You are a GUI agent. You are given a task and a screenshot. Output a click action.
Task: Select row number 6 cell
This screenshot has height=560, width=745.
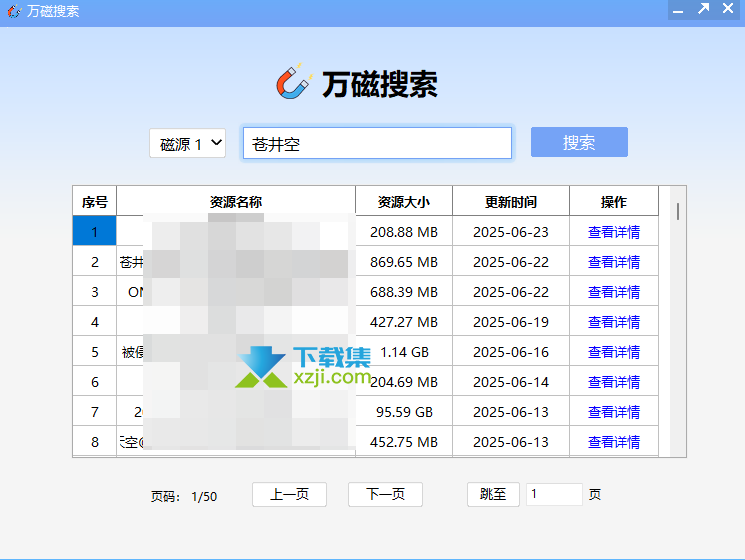pos(95,381)
